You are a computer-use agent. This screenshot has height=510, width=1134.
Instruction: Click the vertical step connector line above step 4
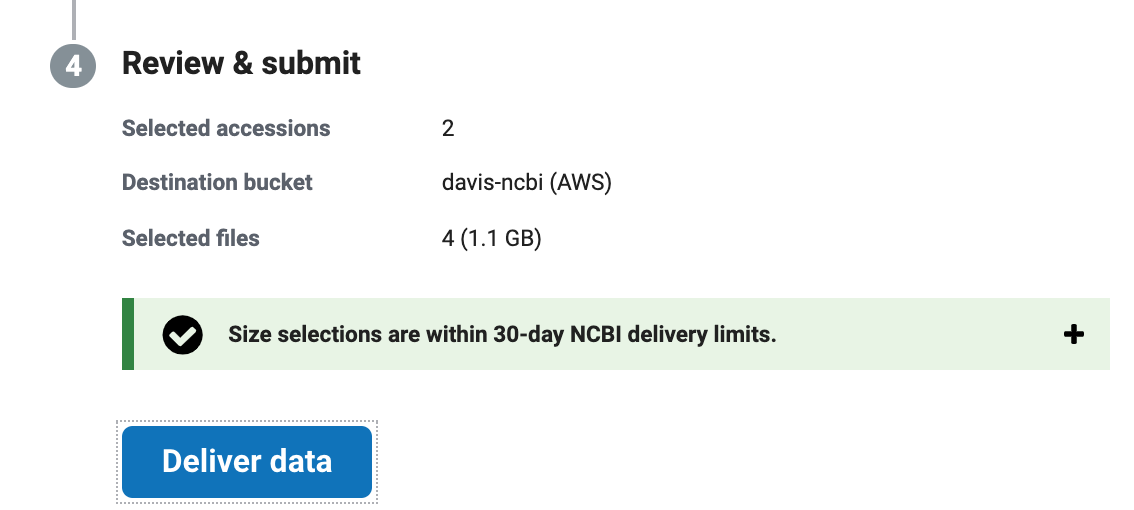coord(74,20)
